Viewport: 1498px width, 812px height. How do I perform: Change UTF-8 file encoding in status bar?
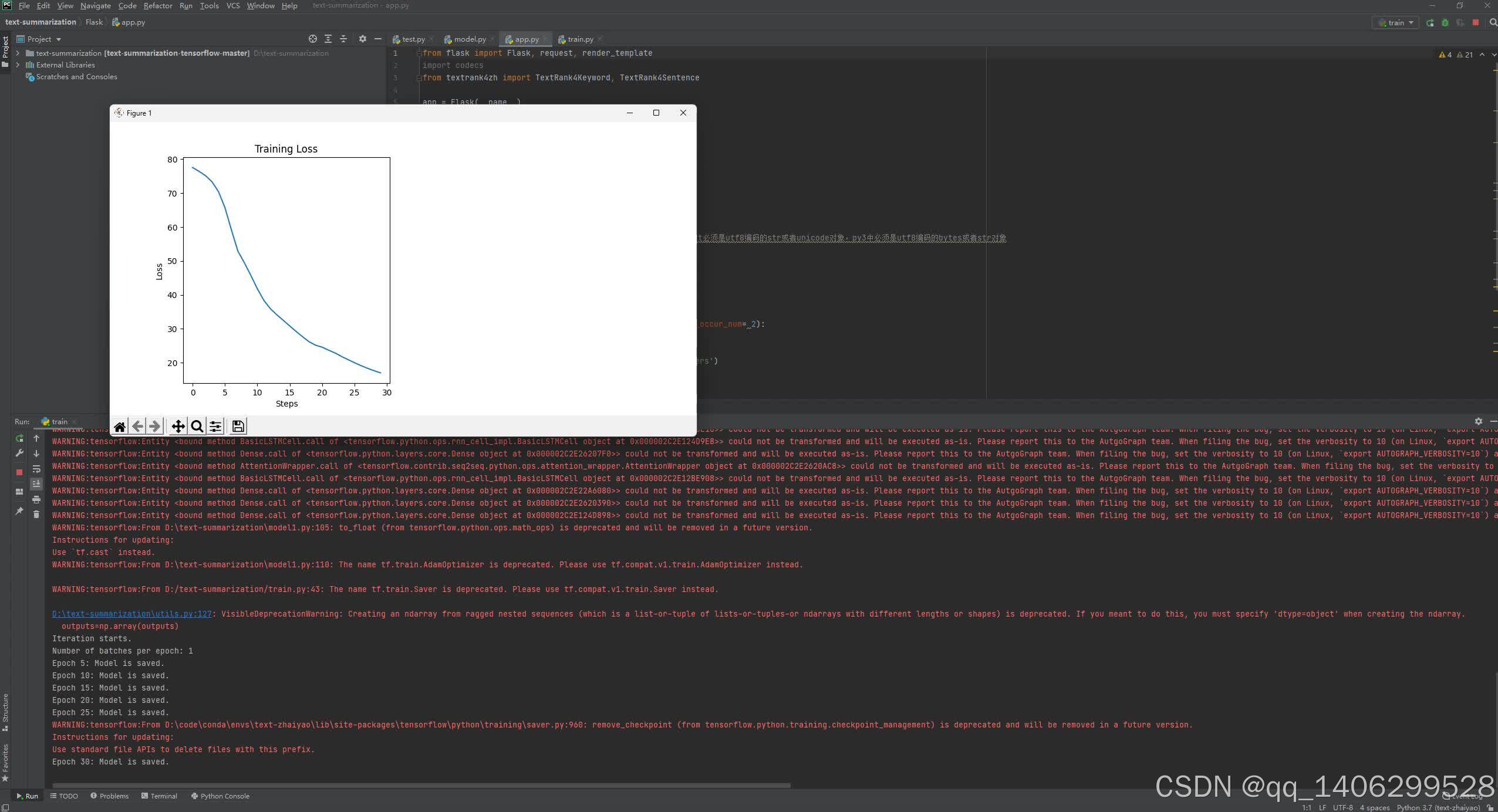tap(1343, 807)
